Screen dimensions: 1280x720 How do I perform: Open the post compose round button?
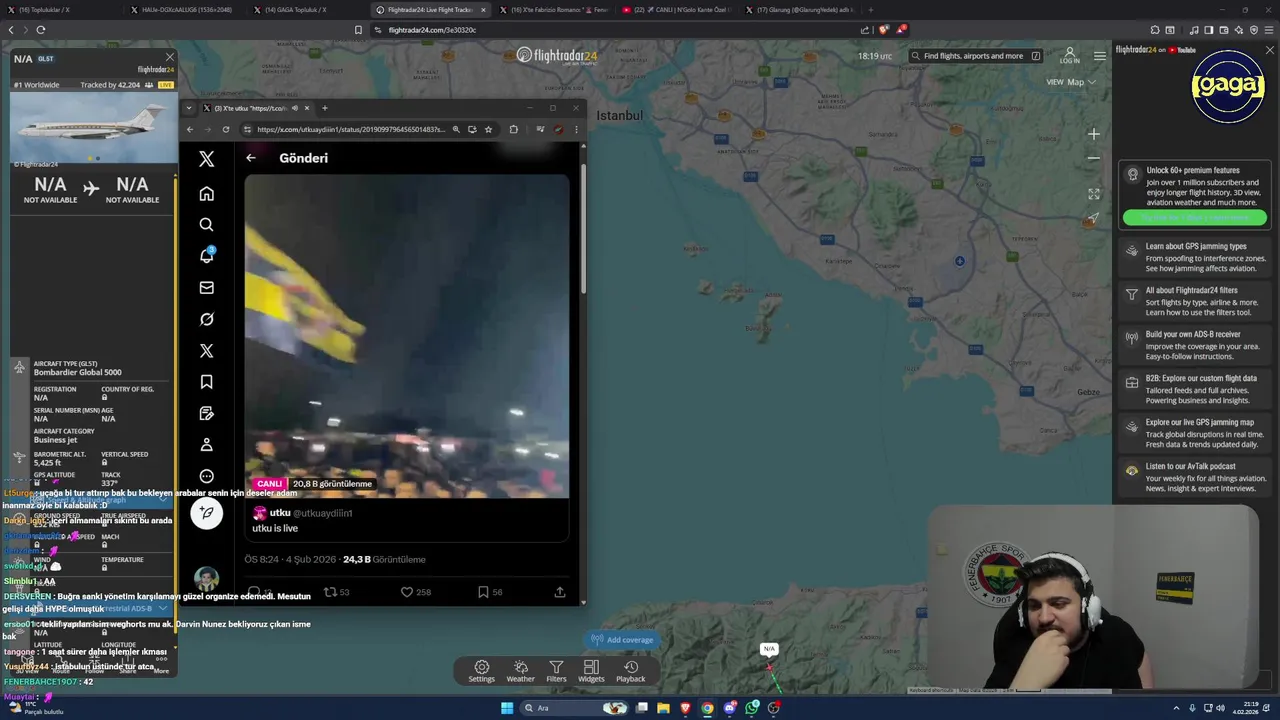point(207,513)
